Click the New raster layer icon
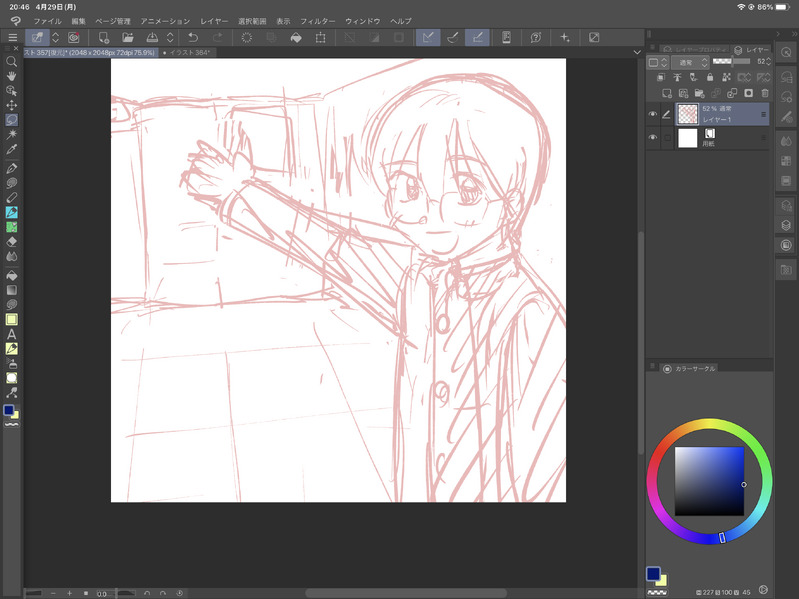799x599 pixels. point(667,93)
